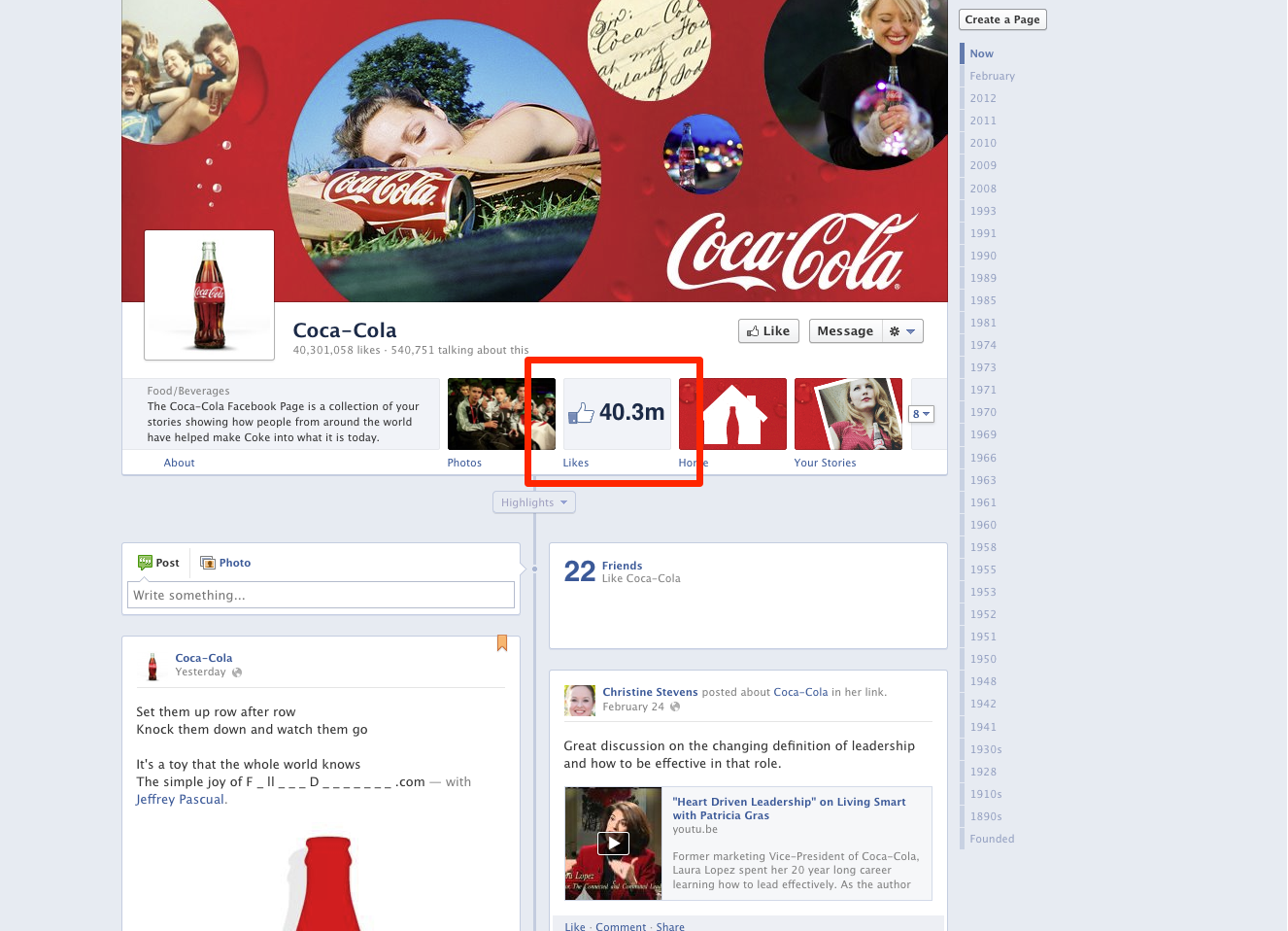Click Christine Stevens' avatar picture
This screenshot has width=1288, height=931.
[x=580, y=700]
